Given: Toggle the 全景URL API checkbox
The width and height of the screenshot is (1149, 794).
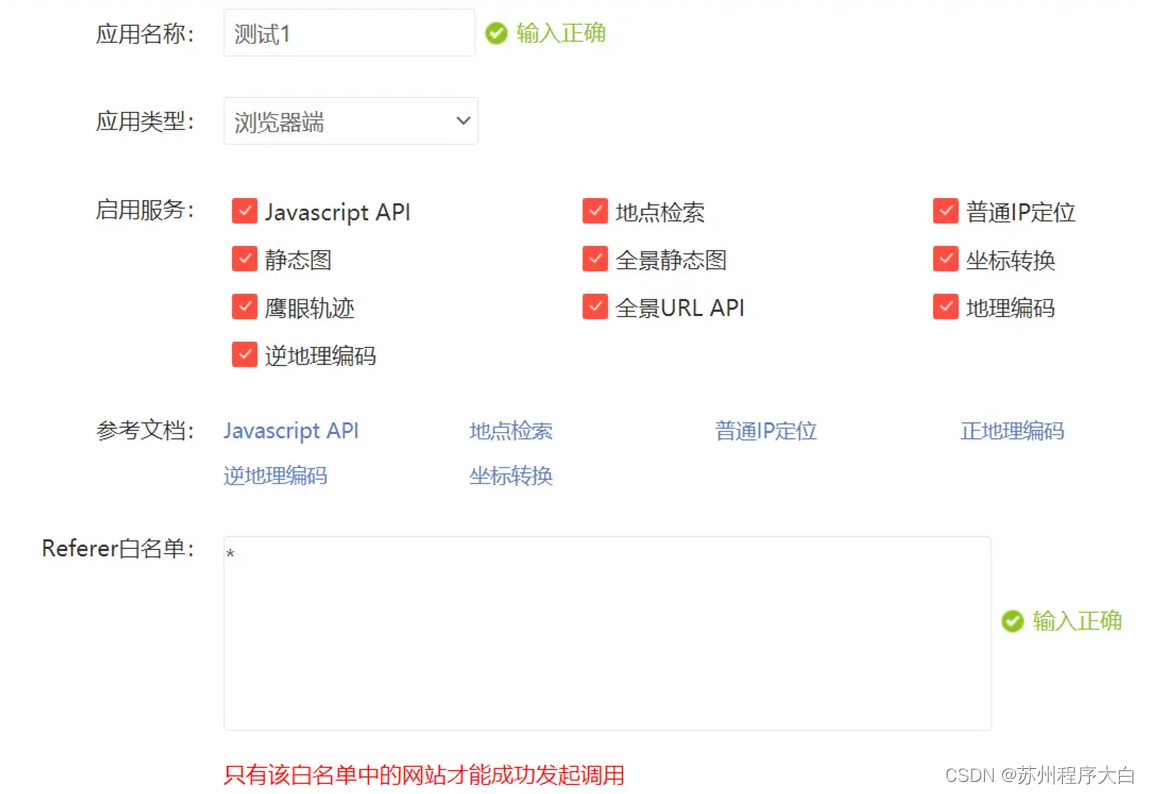Looking at the screenshot, I should tap(595, 307).
